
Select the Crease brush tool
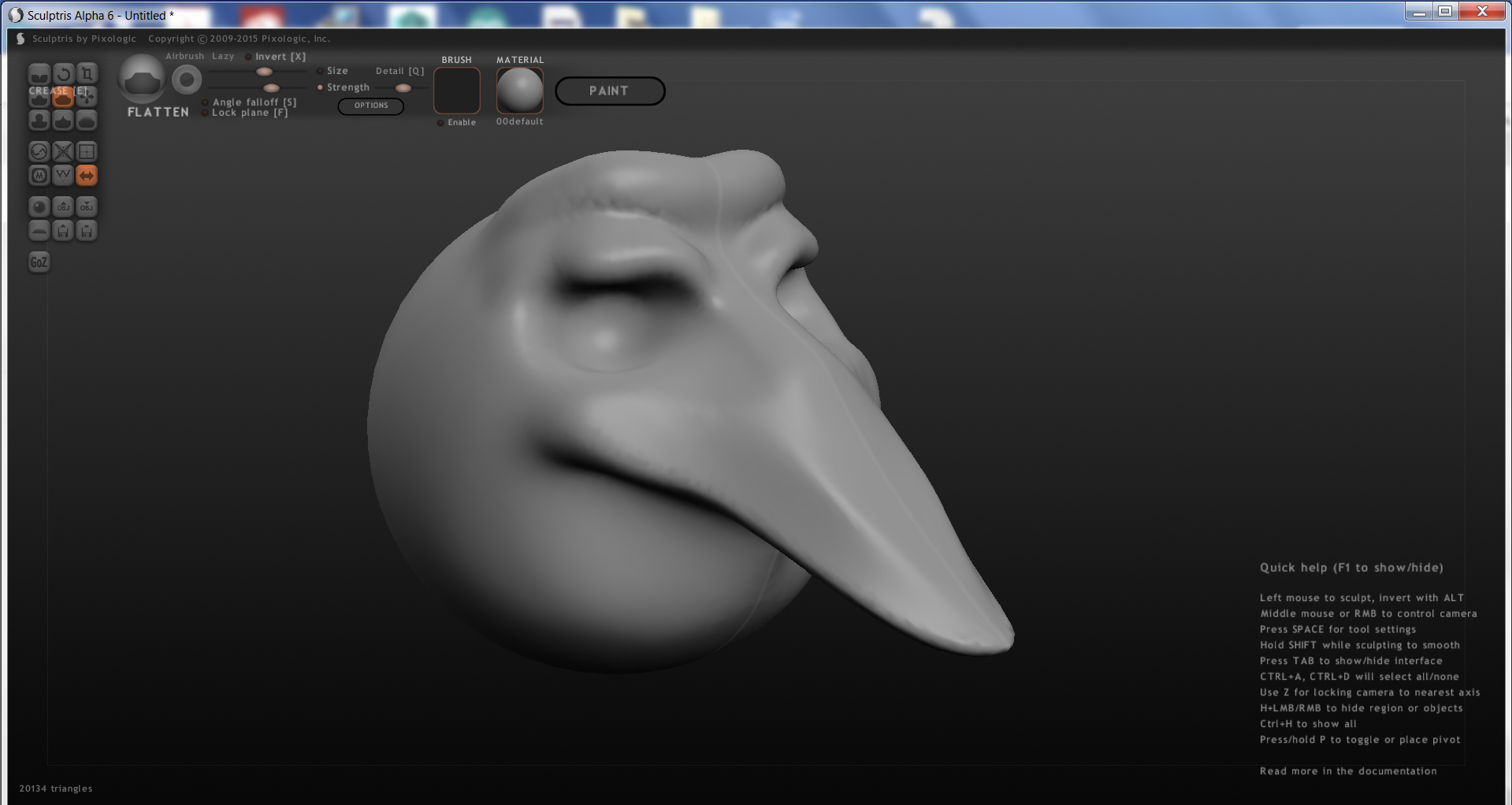point(39,74)
